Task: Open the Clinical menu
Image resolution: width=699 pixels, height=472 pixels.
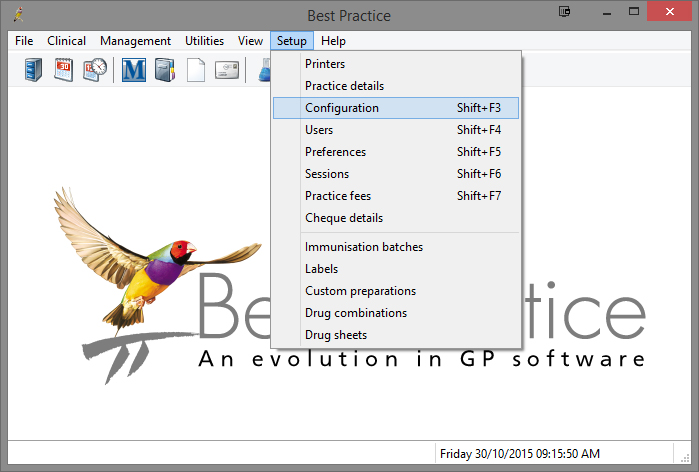Action: point(67,41)
